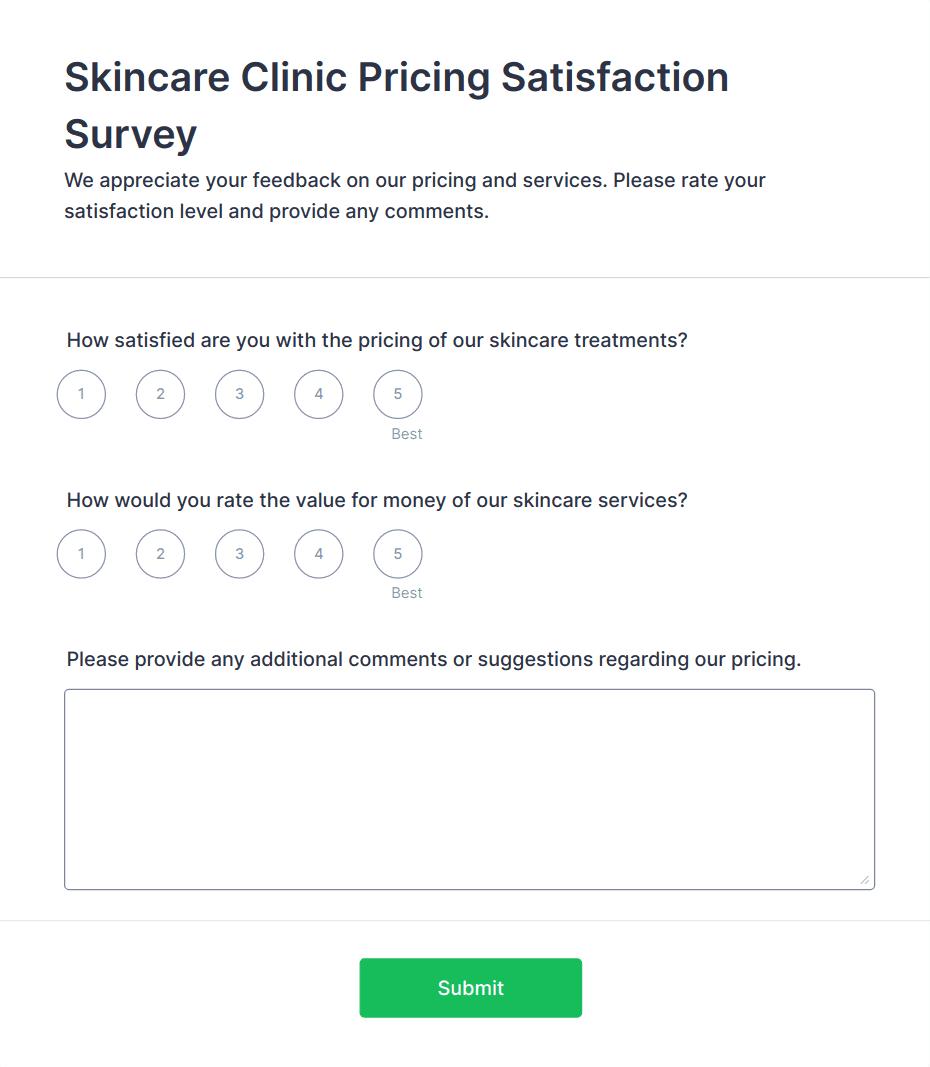Click the Best label under value ratings
930x1067 pixels.
tap(406, 593)
